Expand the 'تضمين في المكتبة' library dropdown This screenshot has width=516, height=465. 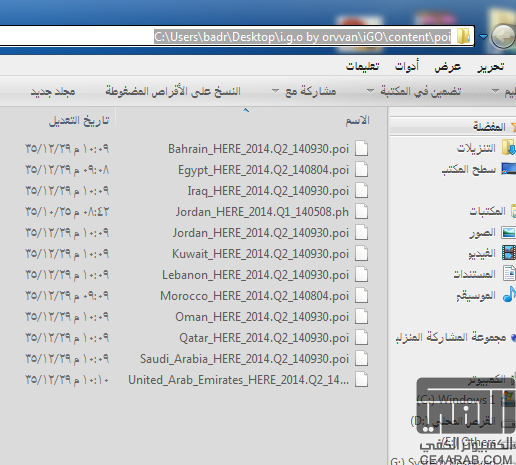[370, 91]
